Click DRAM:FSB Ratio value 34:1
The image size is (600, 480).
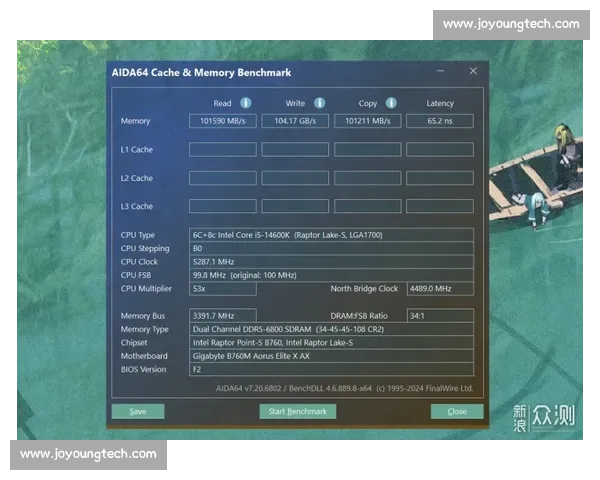pos(440,316)
